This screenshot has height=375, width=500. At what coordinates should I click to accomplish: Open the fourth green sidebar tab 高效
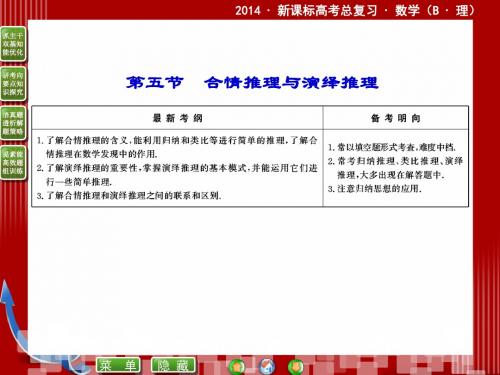pyautogui.click(x=13, y=163)
